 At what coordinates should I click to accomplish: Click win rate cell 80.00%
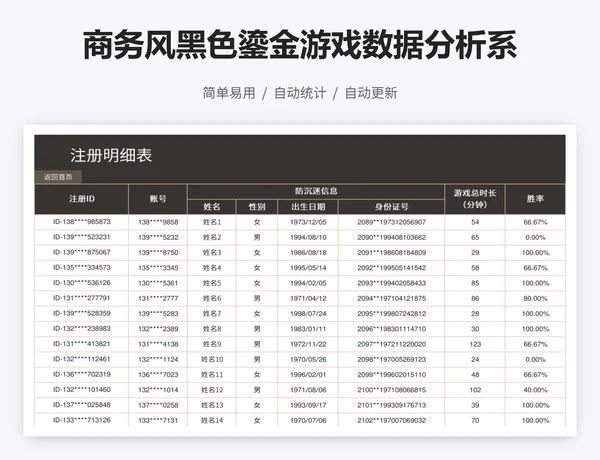pos(535,299)
